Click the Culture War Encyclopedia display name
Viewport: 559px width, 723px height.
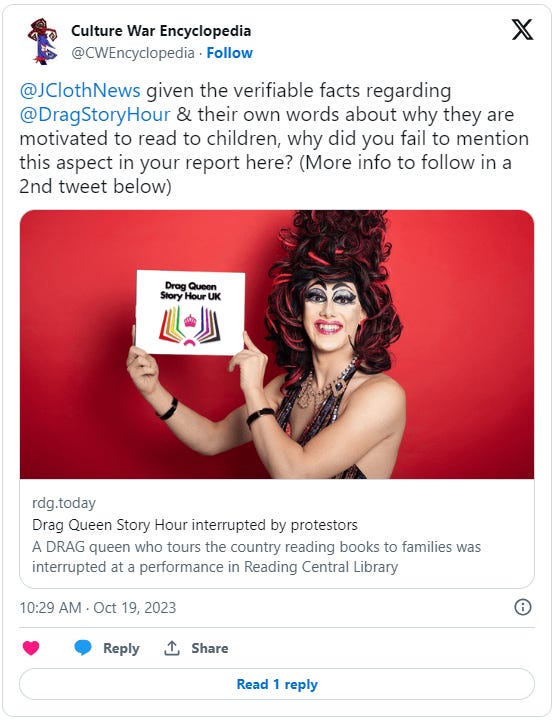point(161,31)
